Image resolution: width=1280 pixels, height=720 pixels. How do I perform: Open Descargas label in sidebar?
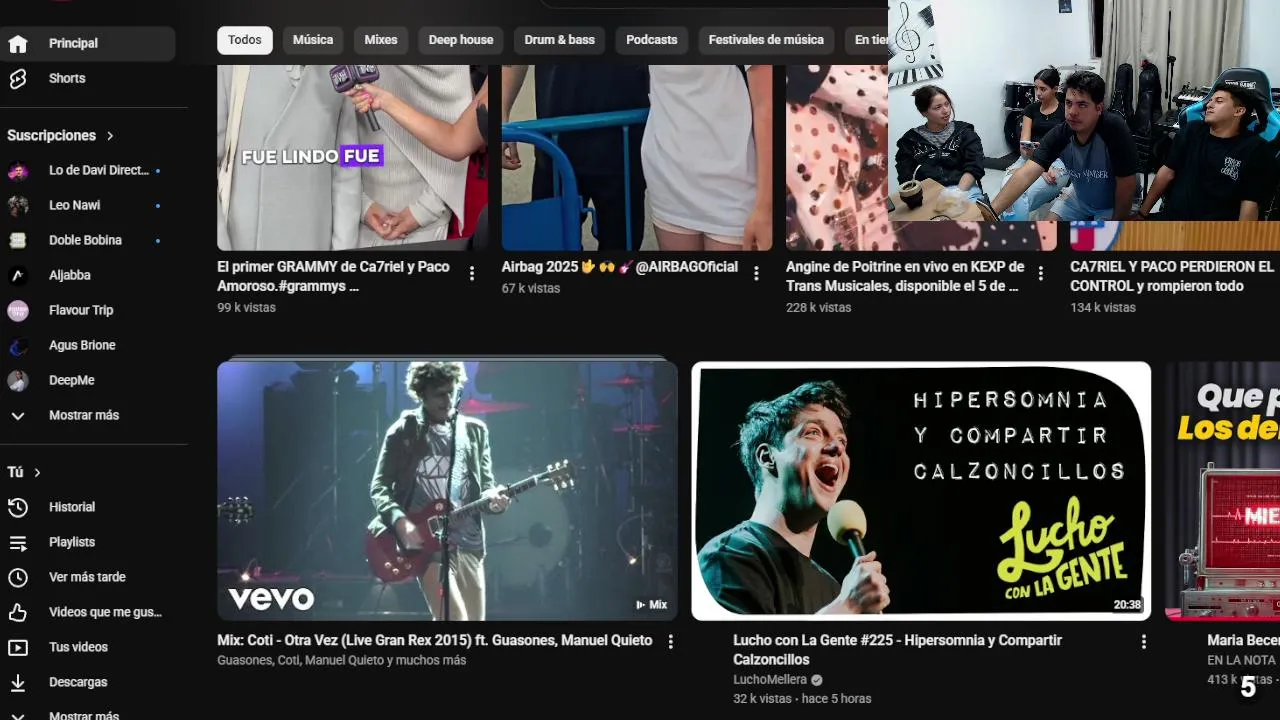[78, 683]
